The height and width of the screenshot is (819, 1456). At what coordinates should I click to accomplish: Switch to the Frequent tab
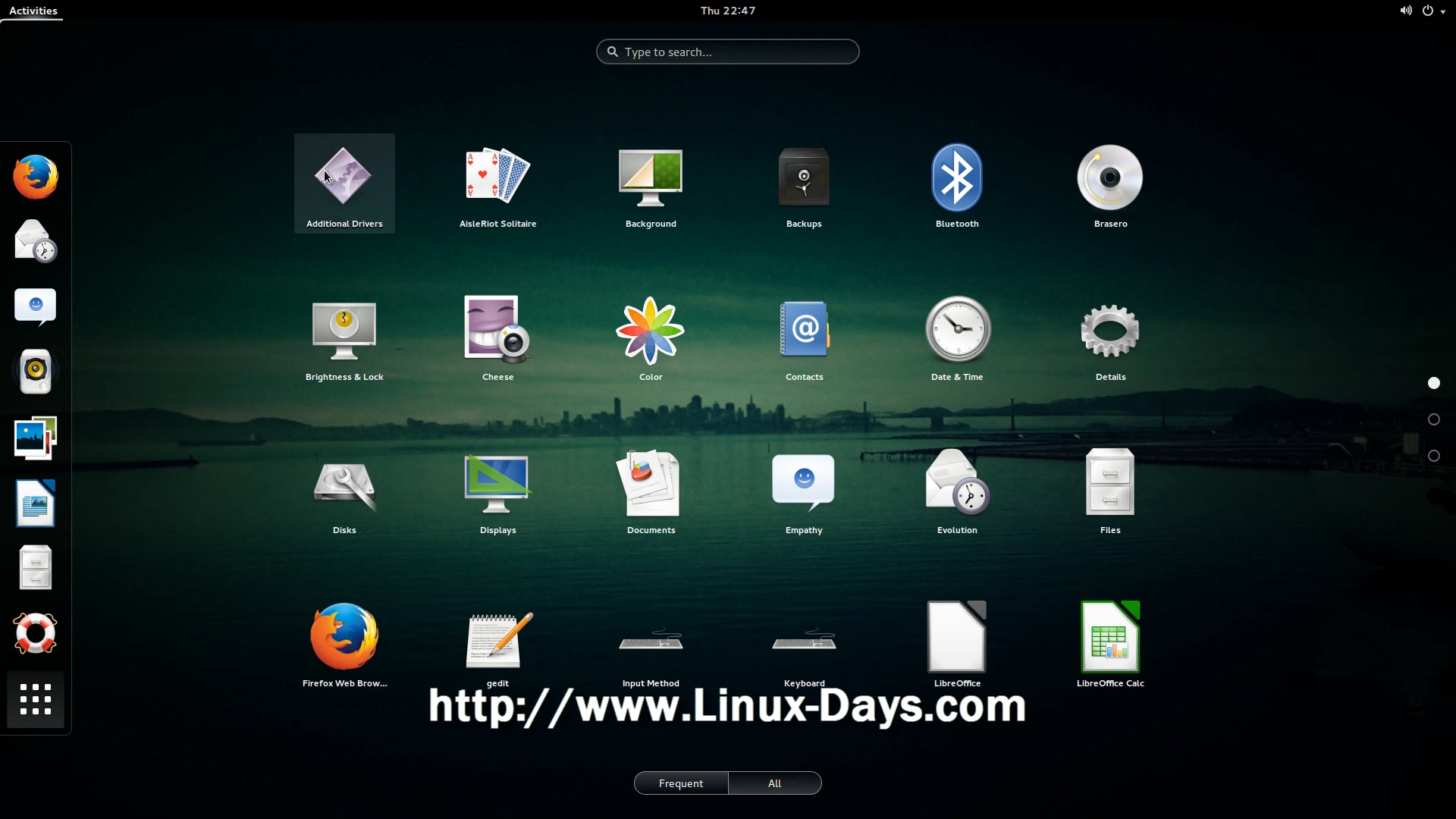(x=681, y=783)
